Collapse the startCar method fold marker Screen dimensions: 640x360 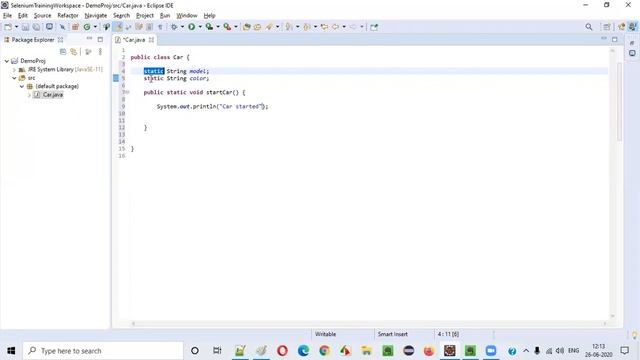(127, 92)
